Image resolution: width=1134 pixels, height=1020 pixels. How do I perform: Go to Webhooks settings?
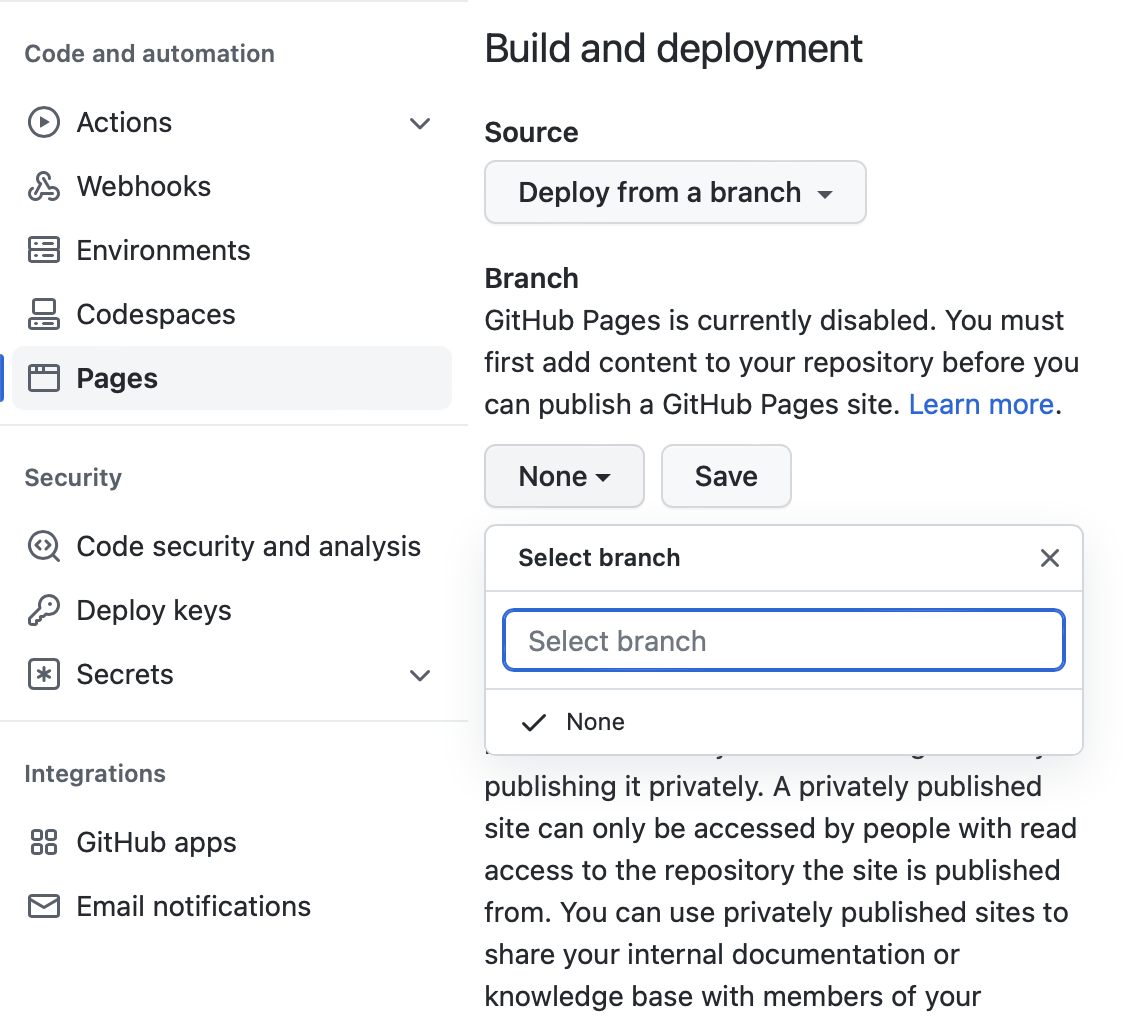(231, 187)
